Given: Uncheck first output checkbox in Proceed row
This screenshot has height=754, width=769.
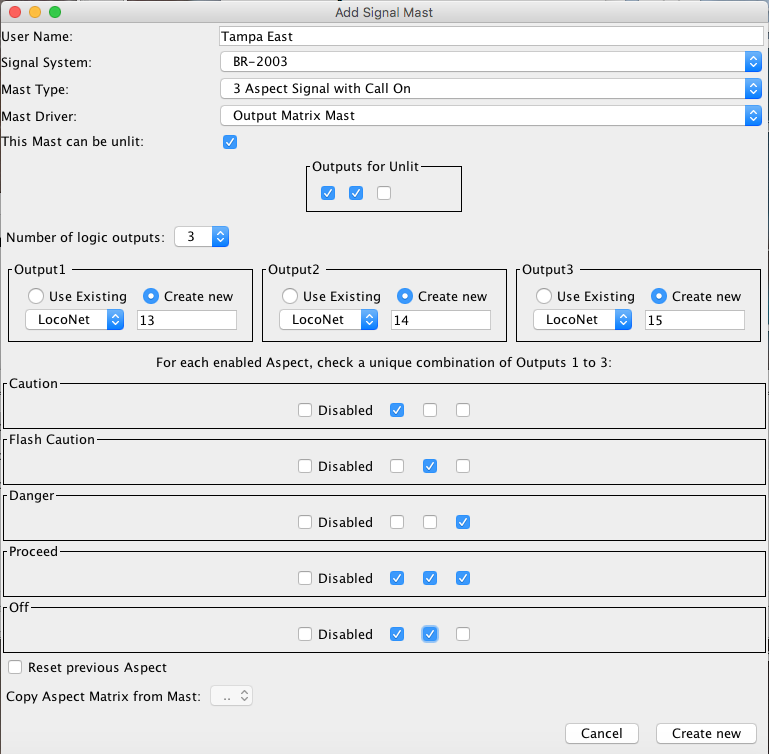Looking at the screenshot, I should pos(397,578).
